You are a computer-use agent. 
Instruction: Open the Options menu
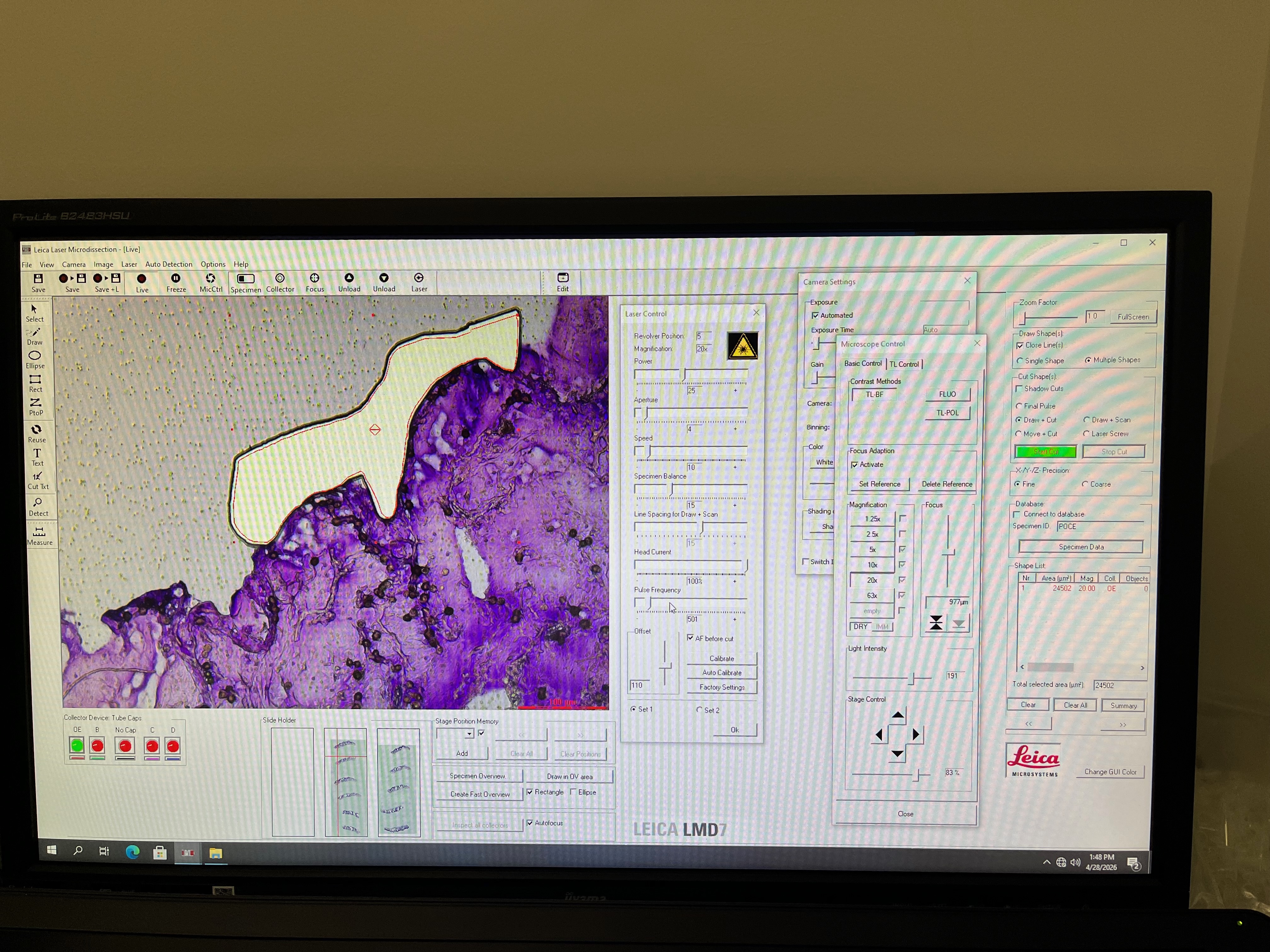click(x=213, y=264)
